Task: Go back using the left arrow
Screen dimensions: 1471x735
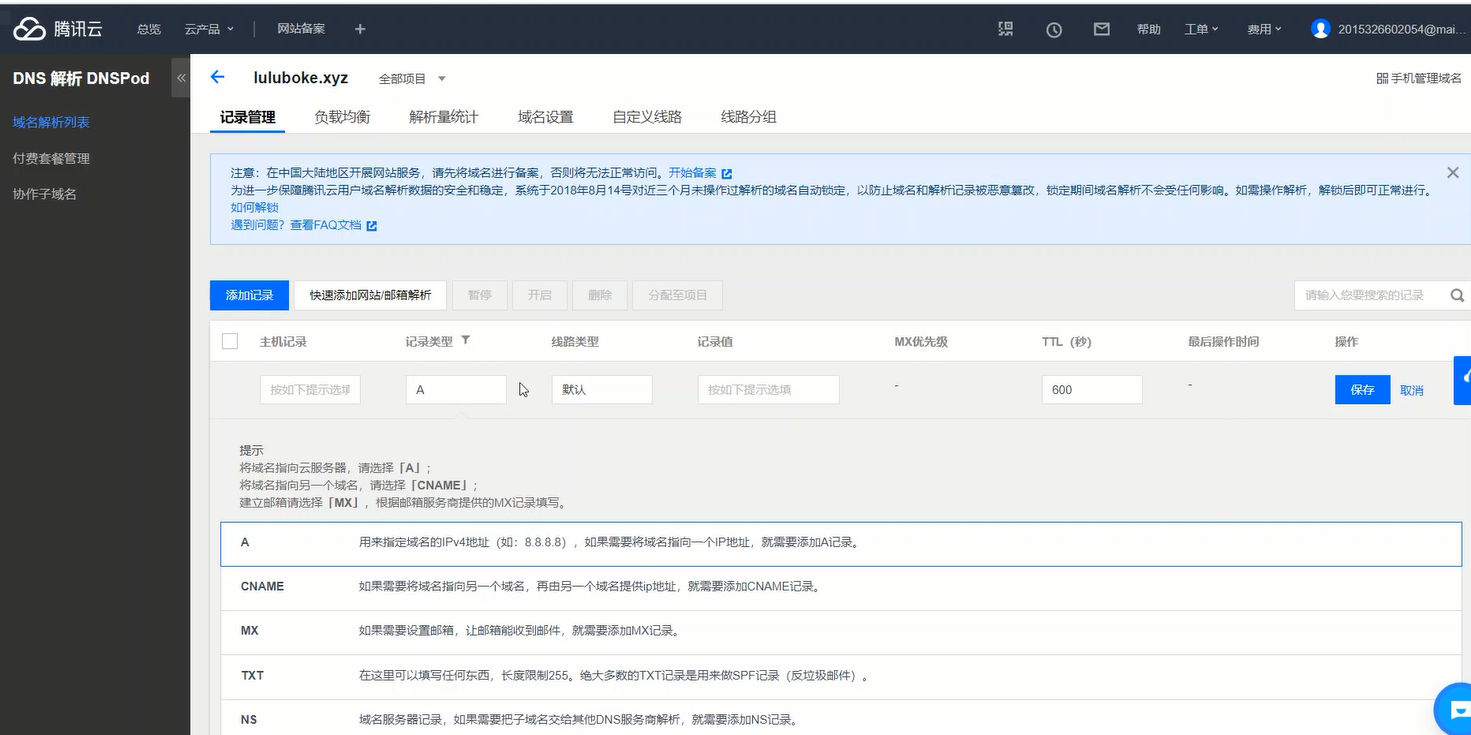Action: 217,77
